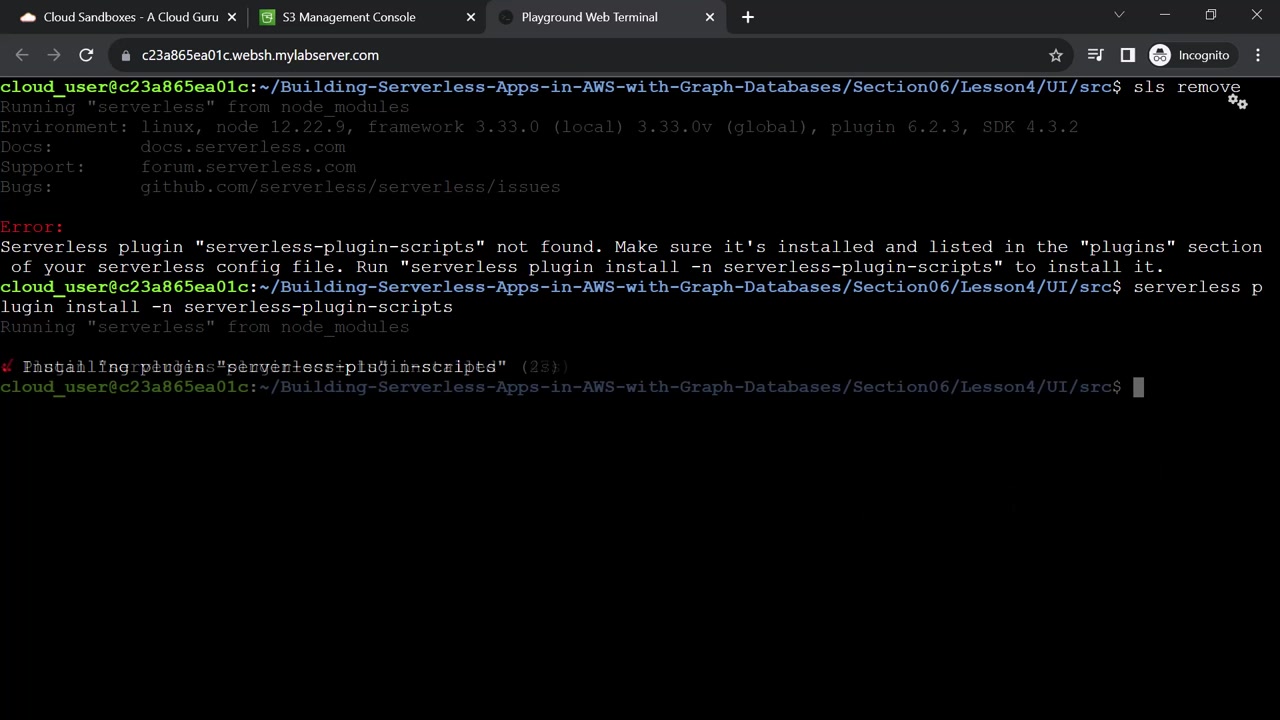
Task: Click the 'Environment:' line in terminal
Action: click(x=539, y=127)
